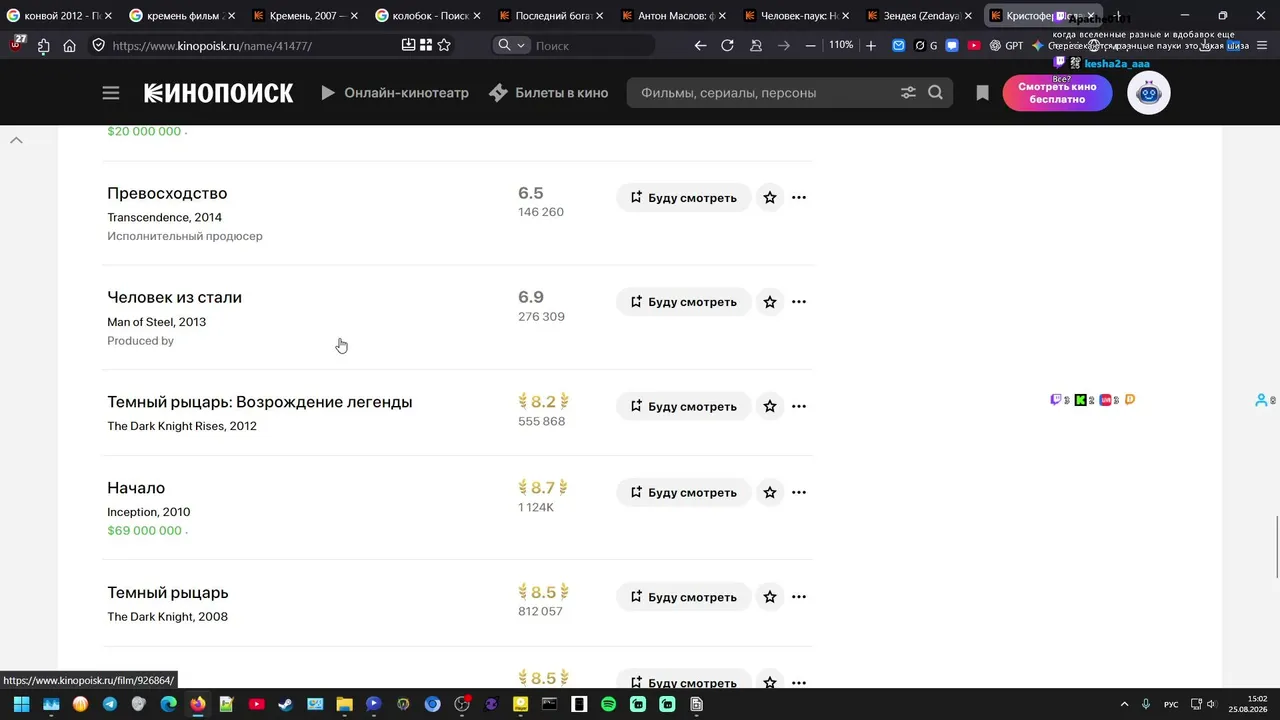The image size is (1280, 720).
Task: Open three-dots menu for Начало
Action: 799,493
